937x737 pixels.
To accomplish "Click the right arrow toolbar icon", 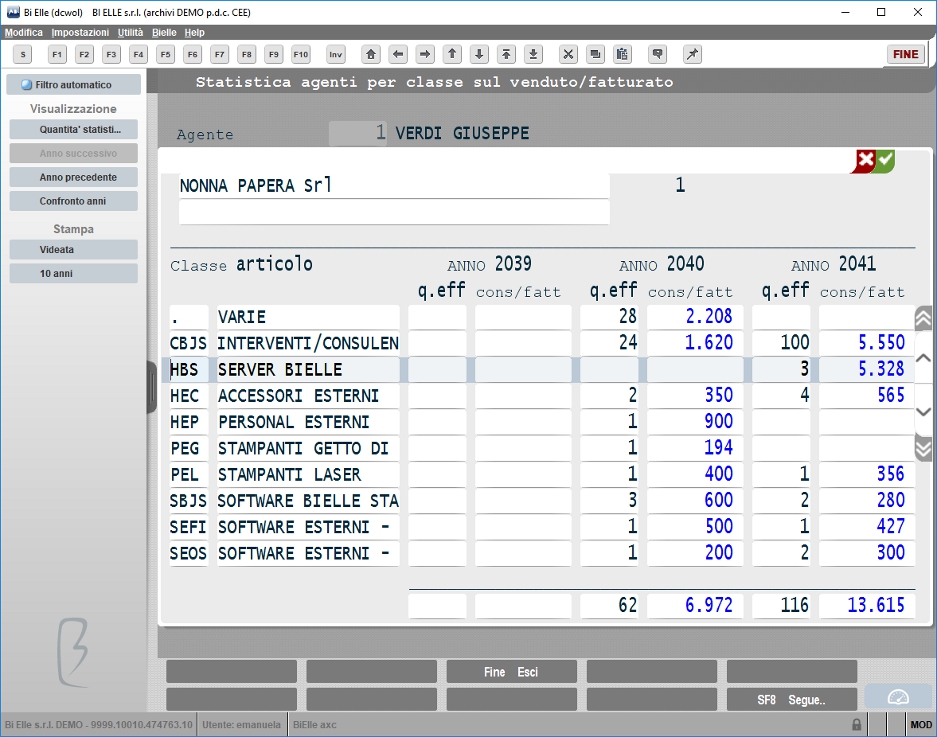I will [425, 54].
